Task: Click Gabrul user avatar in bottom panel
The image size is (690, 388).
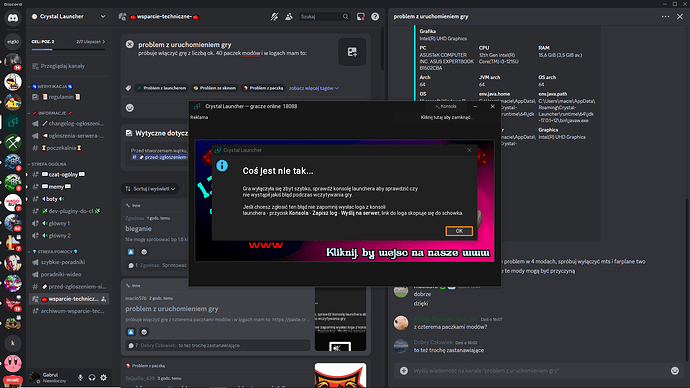Action: coord(35,377)
